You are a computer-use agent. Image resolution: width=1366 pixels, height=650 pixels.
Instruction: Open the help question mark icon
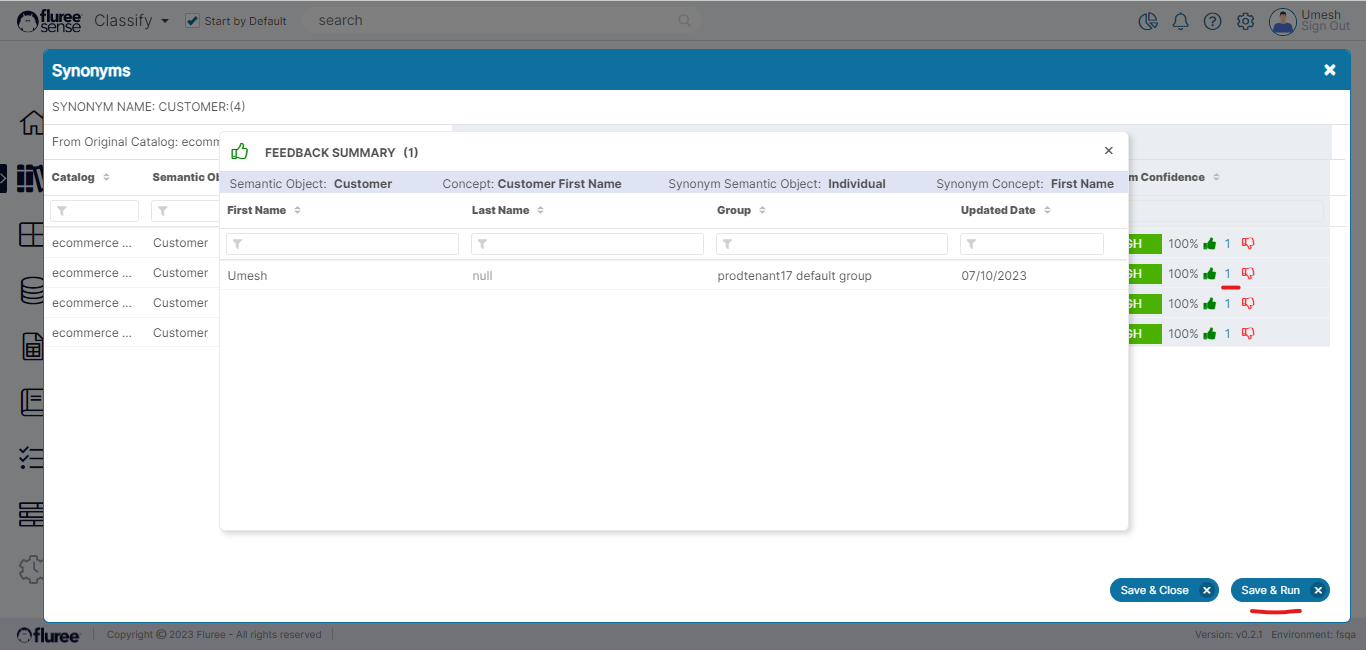(x=1212, y=21)
